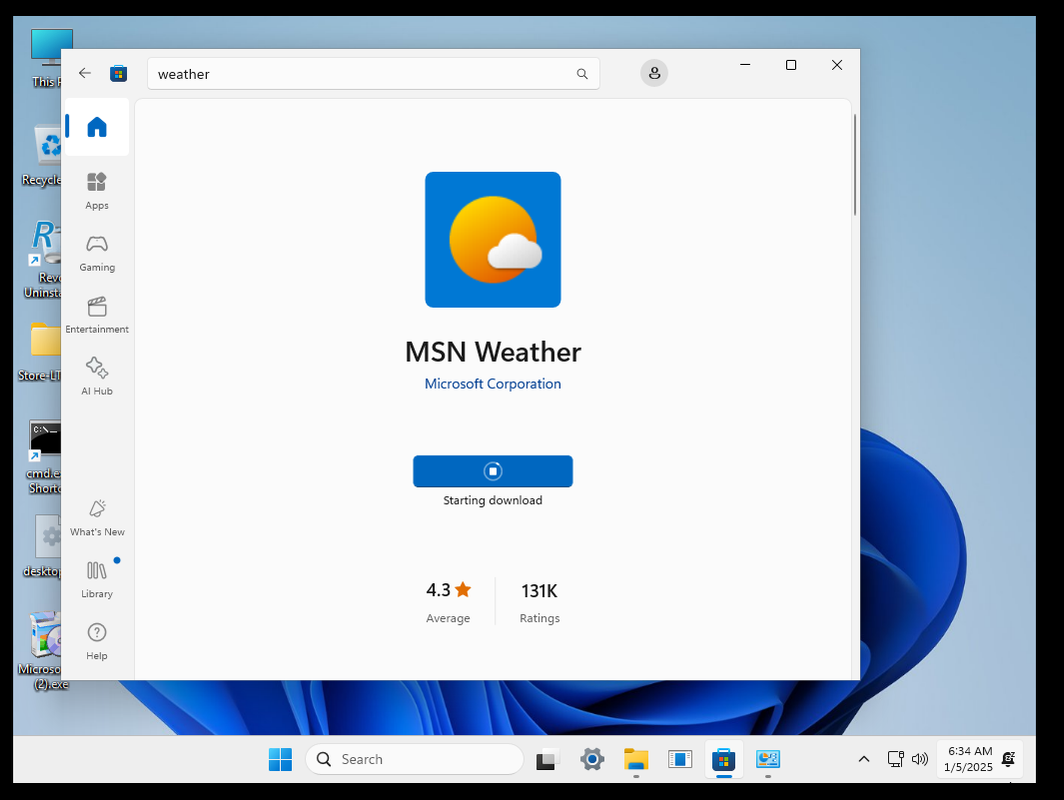Open the user profile account icon
The width and height of the screenshot is (1064, 800).
pyautogui.click(x=654, y=73)
